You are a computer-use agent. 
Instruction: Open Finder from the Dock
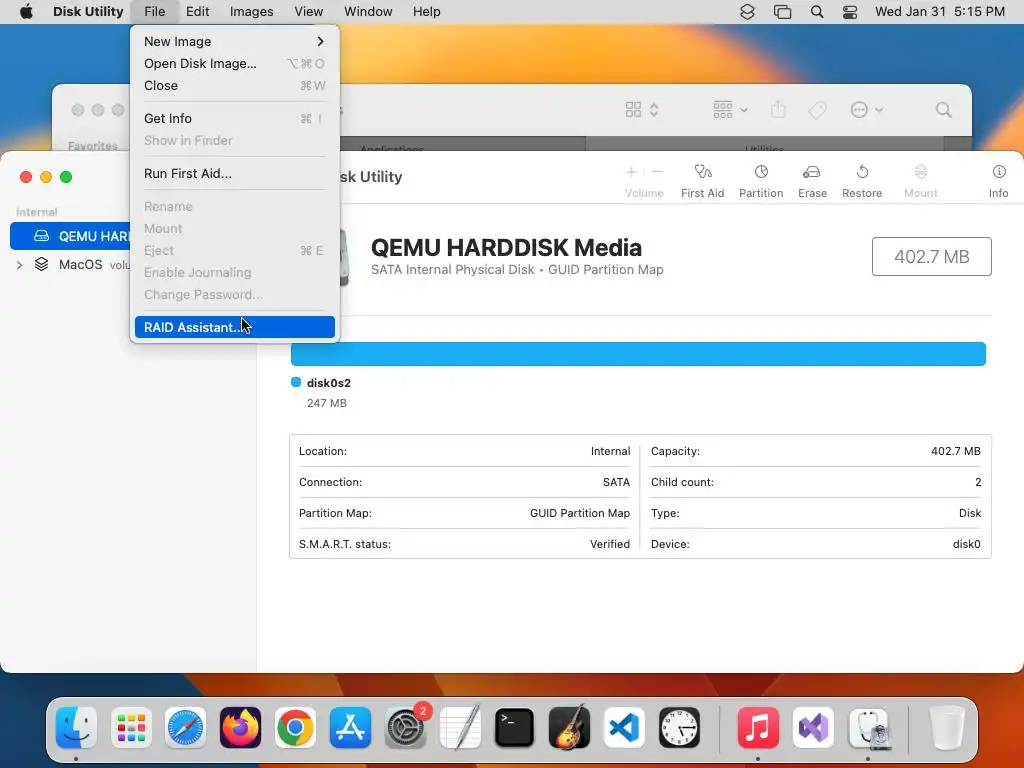click(x=76, y=728)
